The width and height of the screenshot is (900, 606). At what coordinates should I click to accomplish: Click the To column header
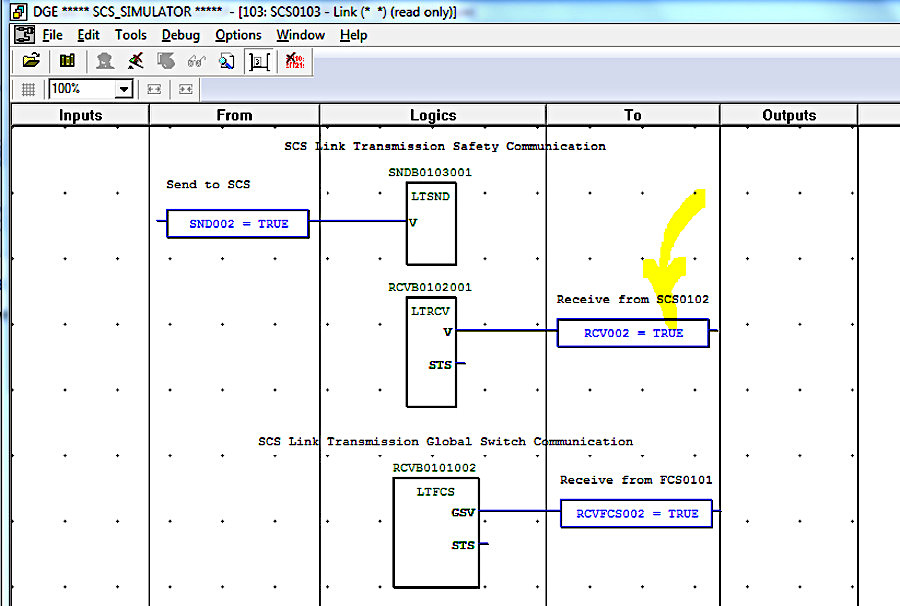(x=633, y=115)
